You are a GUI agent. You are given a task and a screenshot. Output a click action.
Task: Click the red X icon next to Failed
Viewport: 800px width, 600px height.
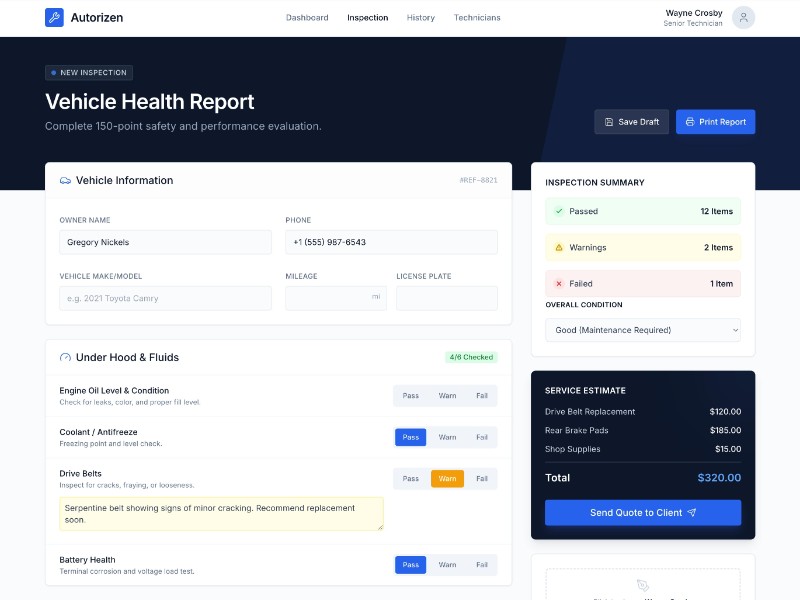tap(558, 283)
